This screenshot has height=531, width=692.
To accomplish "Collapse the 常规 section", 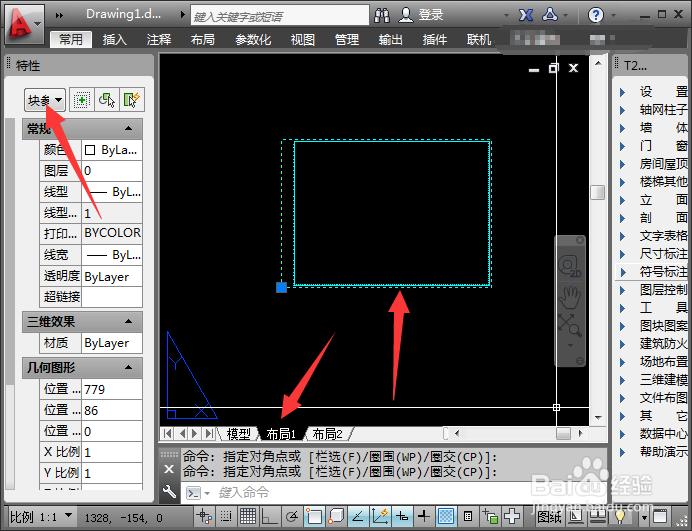I will click(128, 128).
